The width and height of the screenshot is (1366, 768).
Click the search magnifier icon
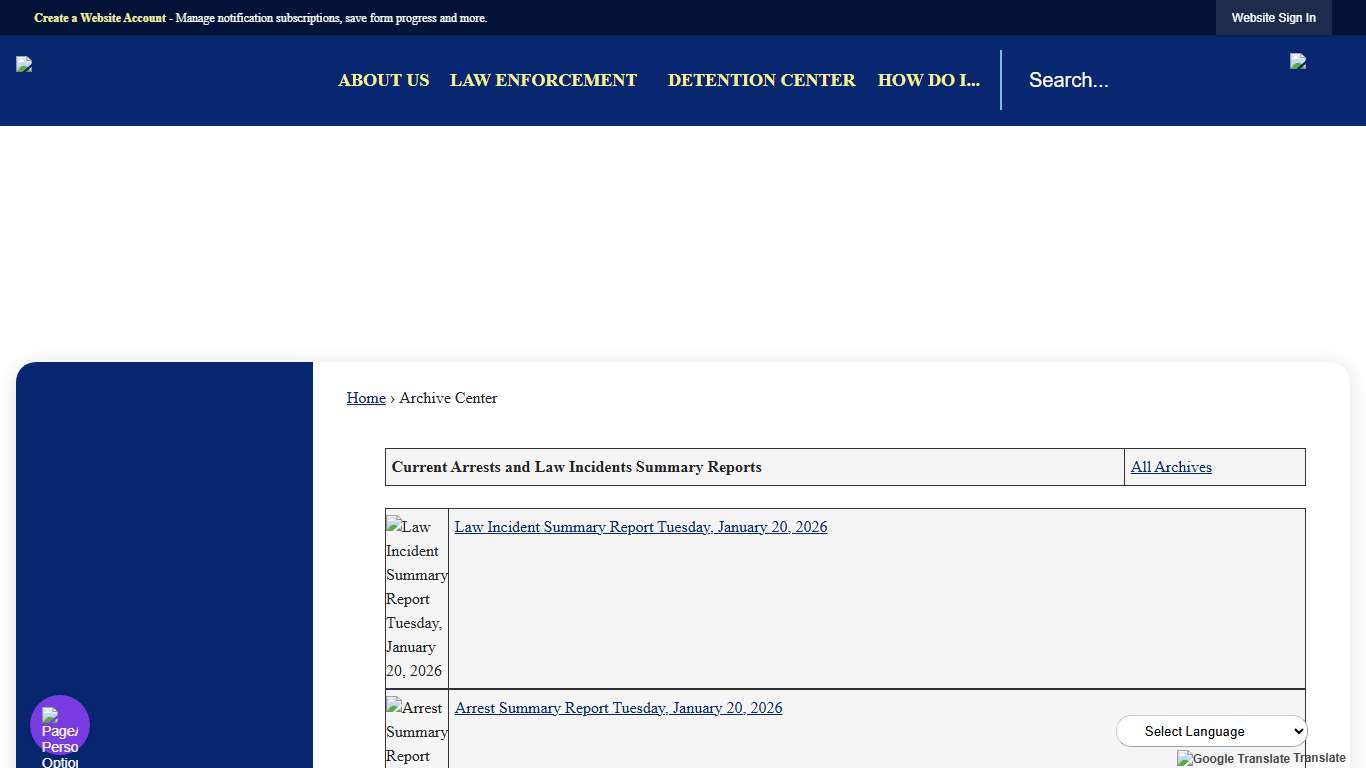(1297, 60)
